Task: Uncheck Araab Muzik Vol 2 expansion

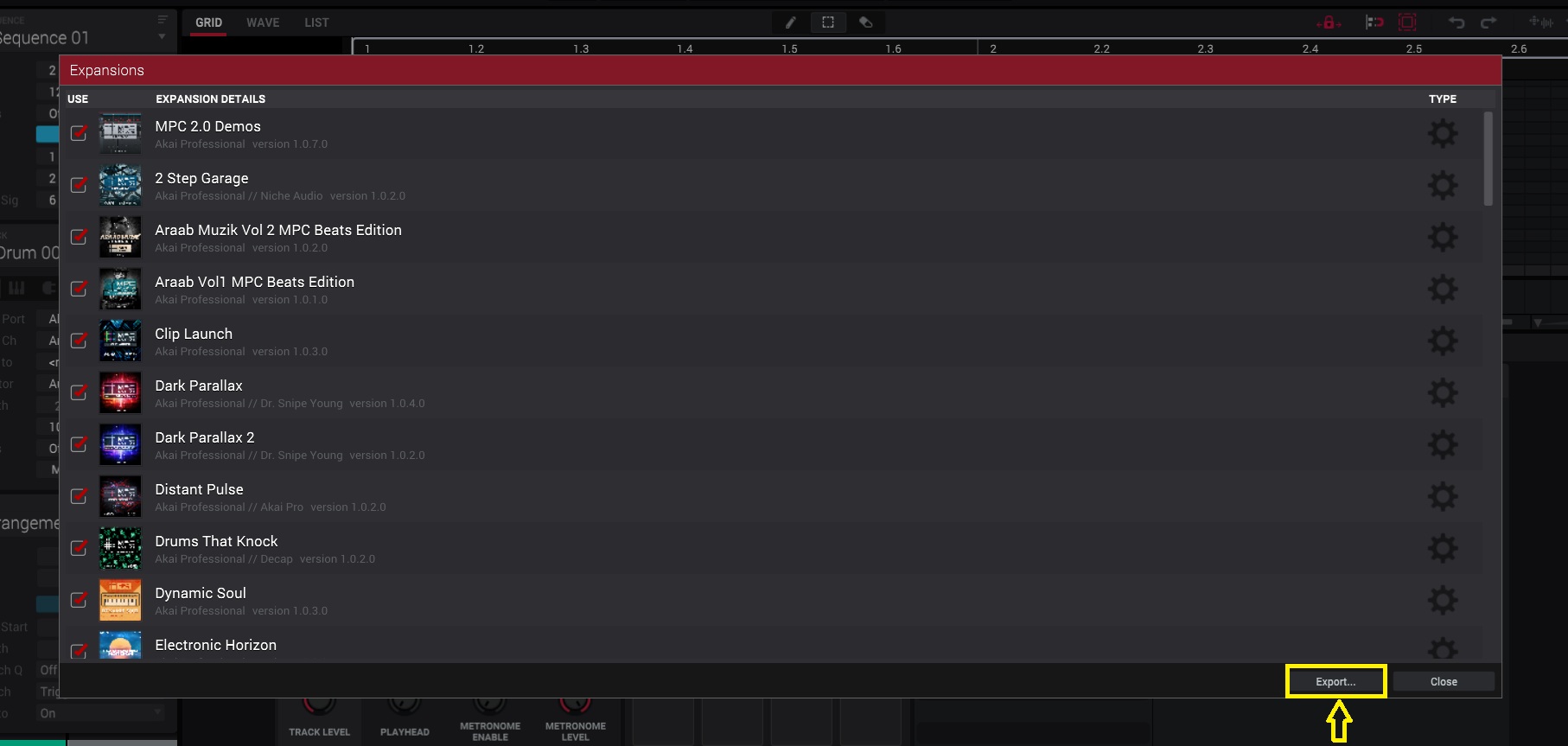Action: (79, 237)
